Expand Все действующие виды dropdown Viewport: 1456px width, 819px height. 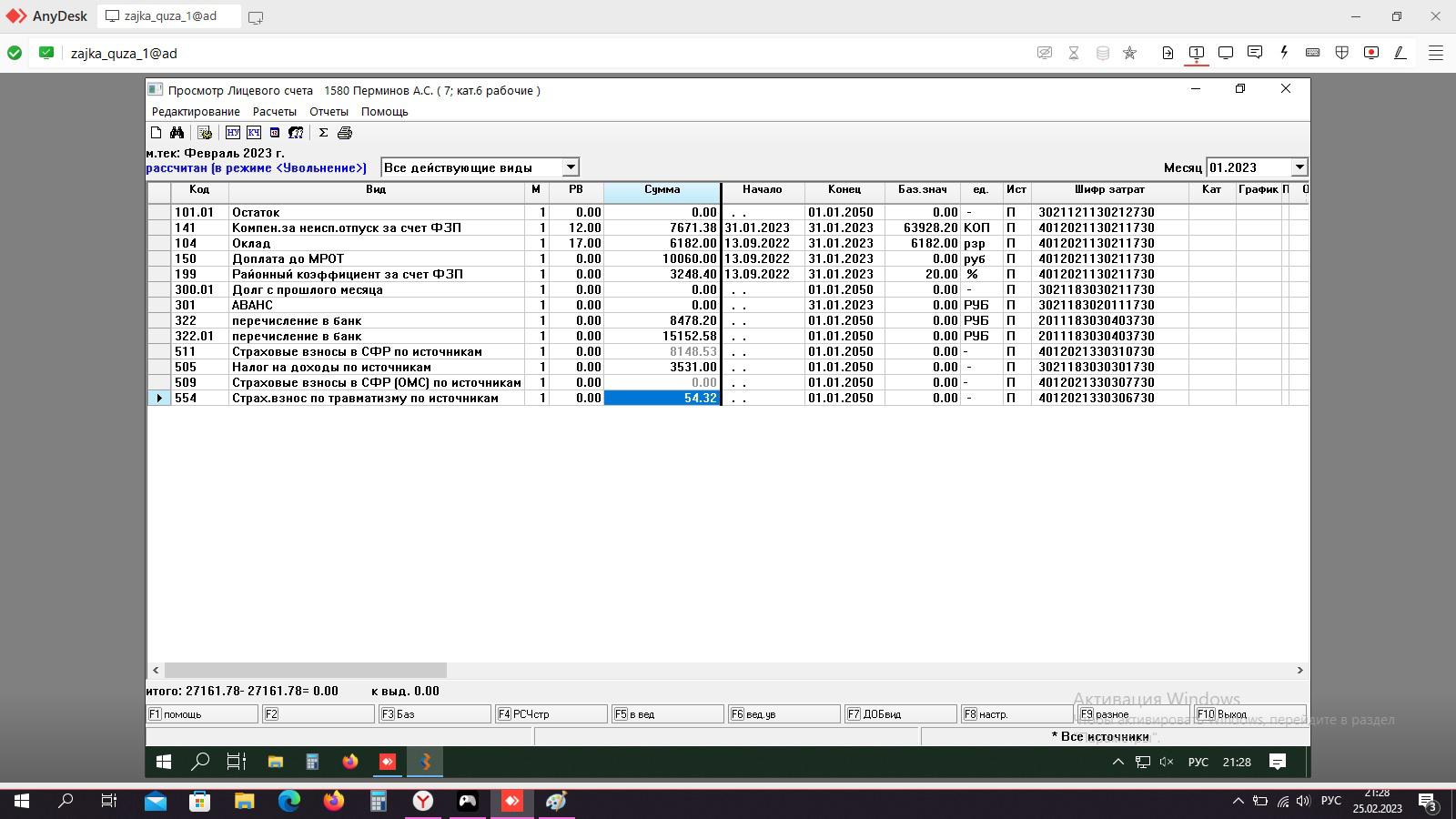[571, 167]
